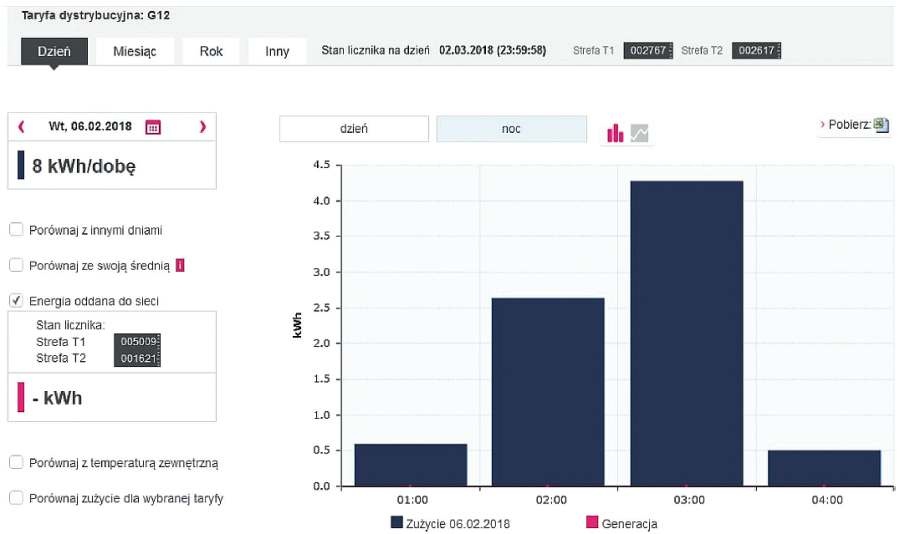This screenshot has width=900, height=534.
Task: Click the Generacja legend marker
Action: pos(592,522)
